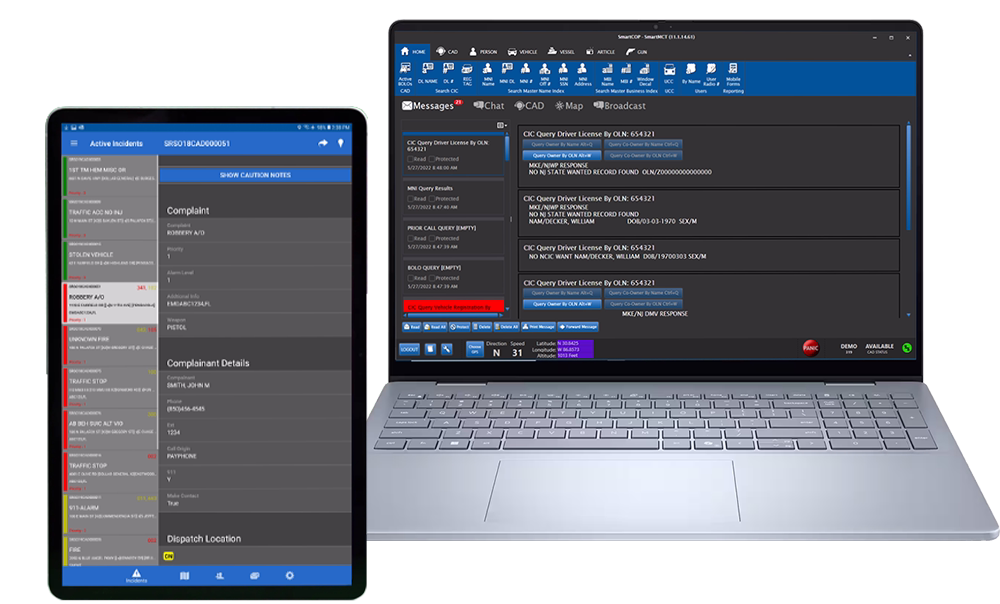Open MNI SSN search
The height and width of the screenshot is (604, 1000).
point(564,74)
